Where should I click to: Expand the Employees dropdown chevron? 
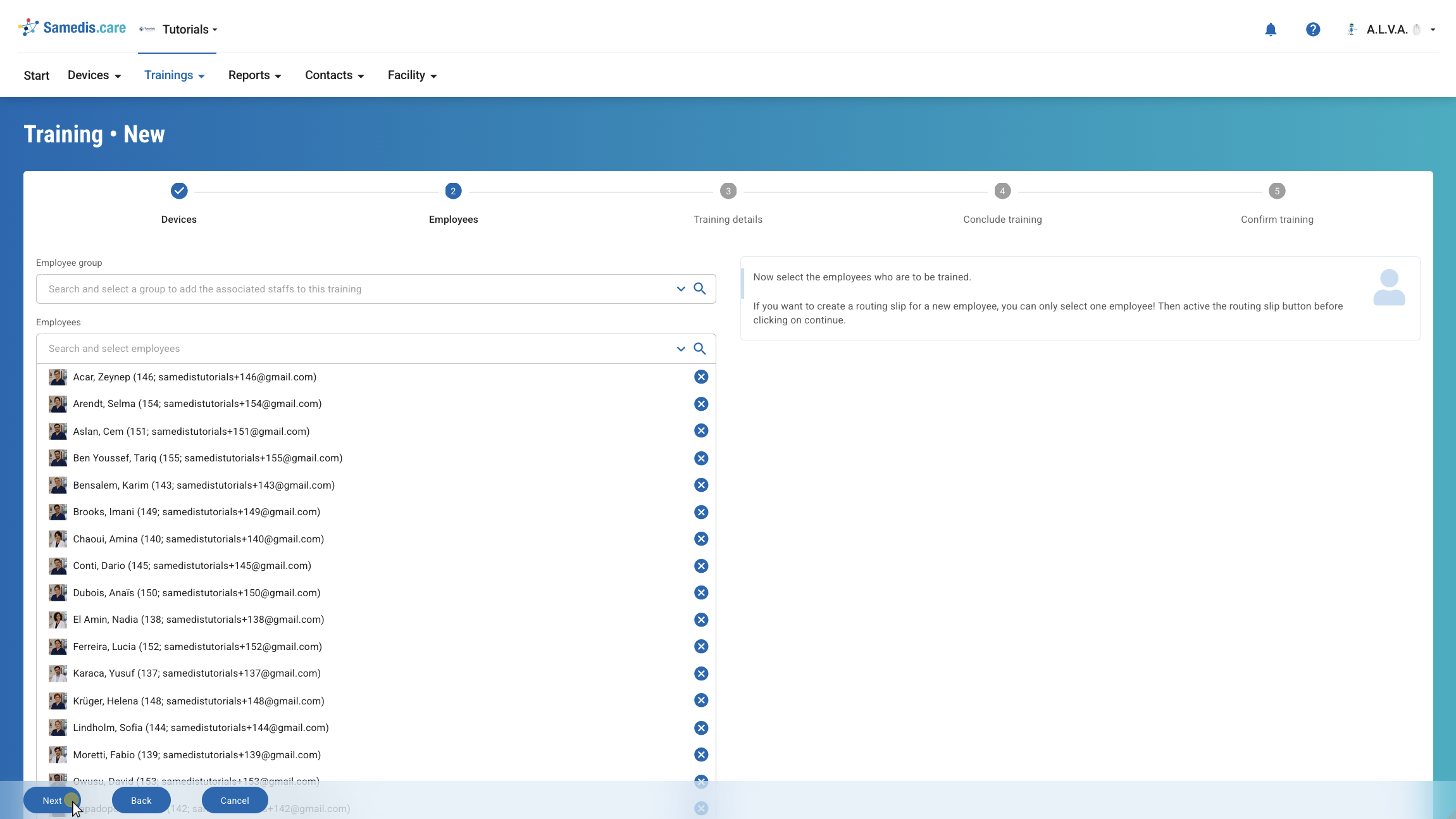coord(681,349)
